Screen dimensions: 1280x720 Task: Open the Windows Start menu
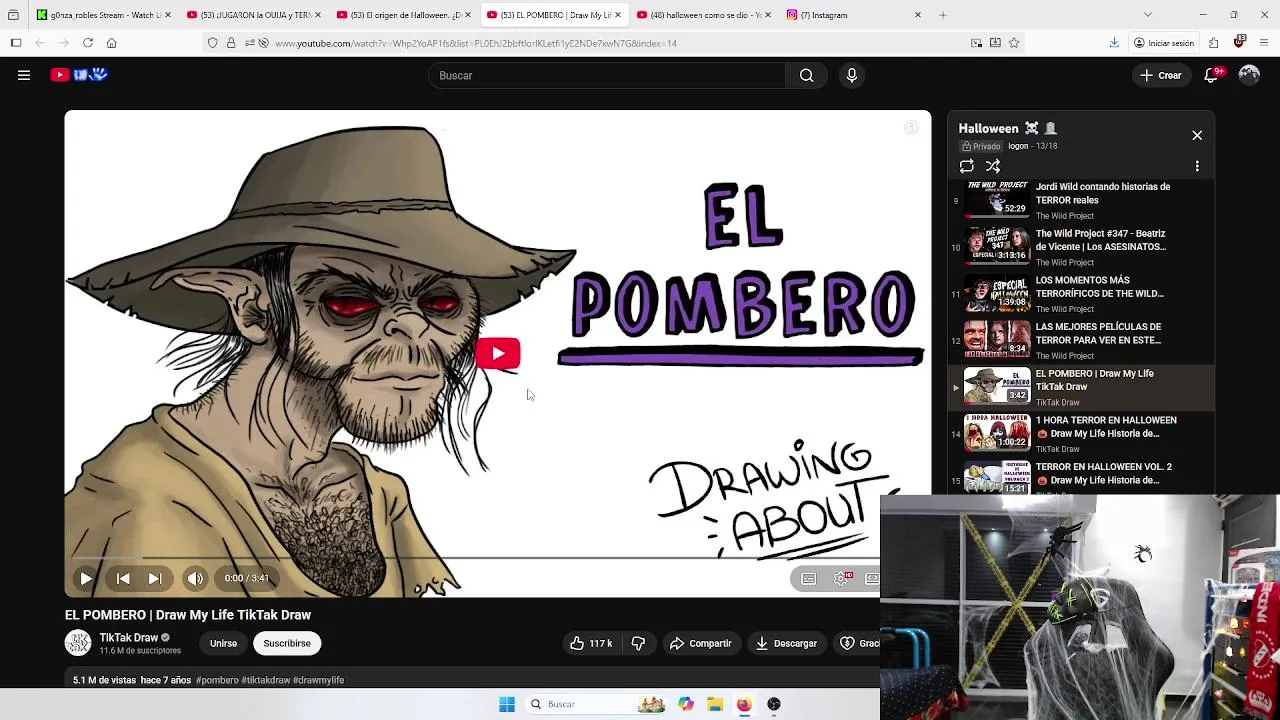[x=507, y=704]
